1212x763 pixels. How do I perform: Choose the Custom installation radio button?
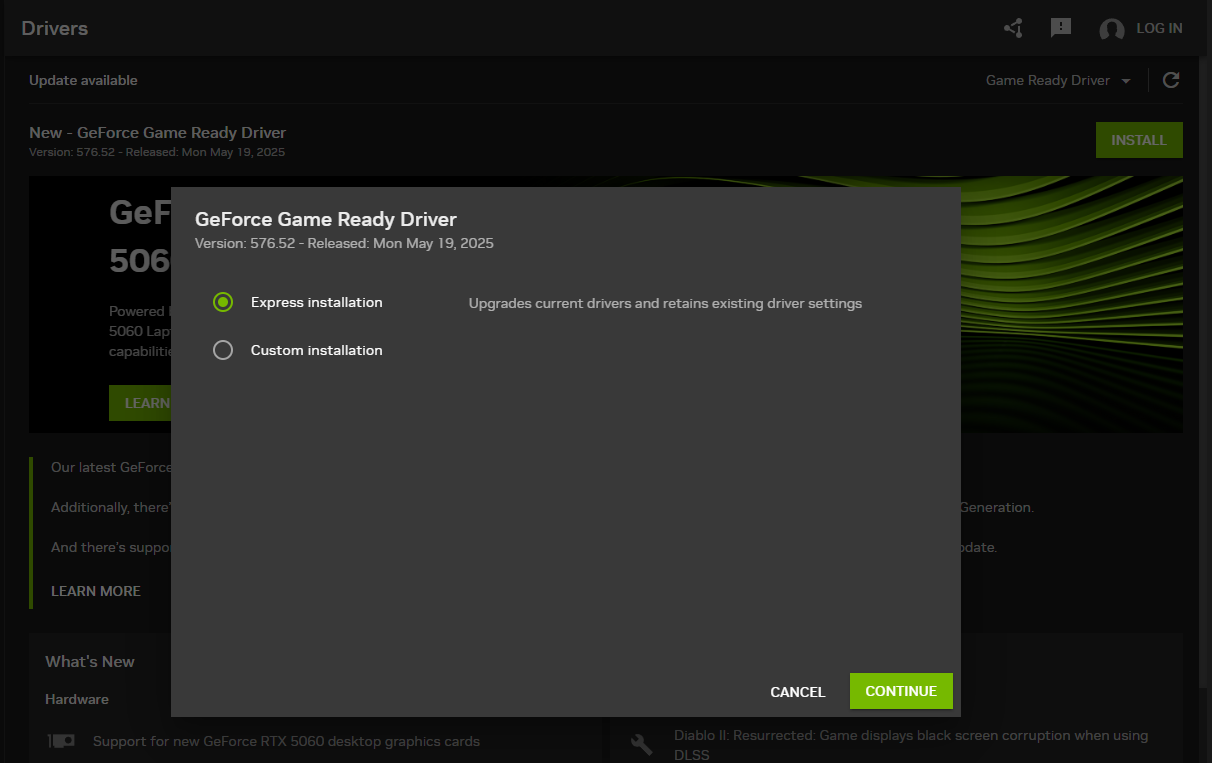pos(223,350)
